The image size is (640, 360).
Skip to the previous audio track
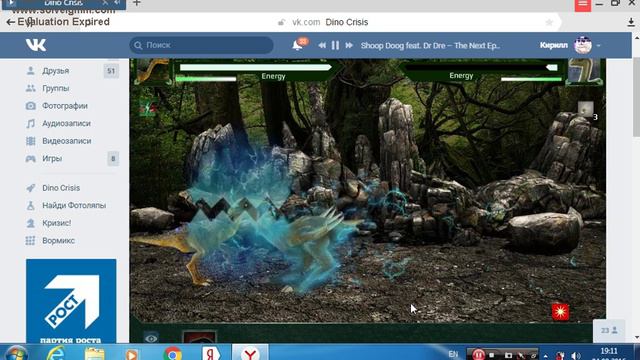tap(322, 45)
